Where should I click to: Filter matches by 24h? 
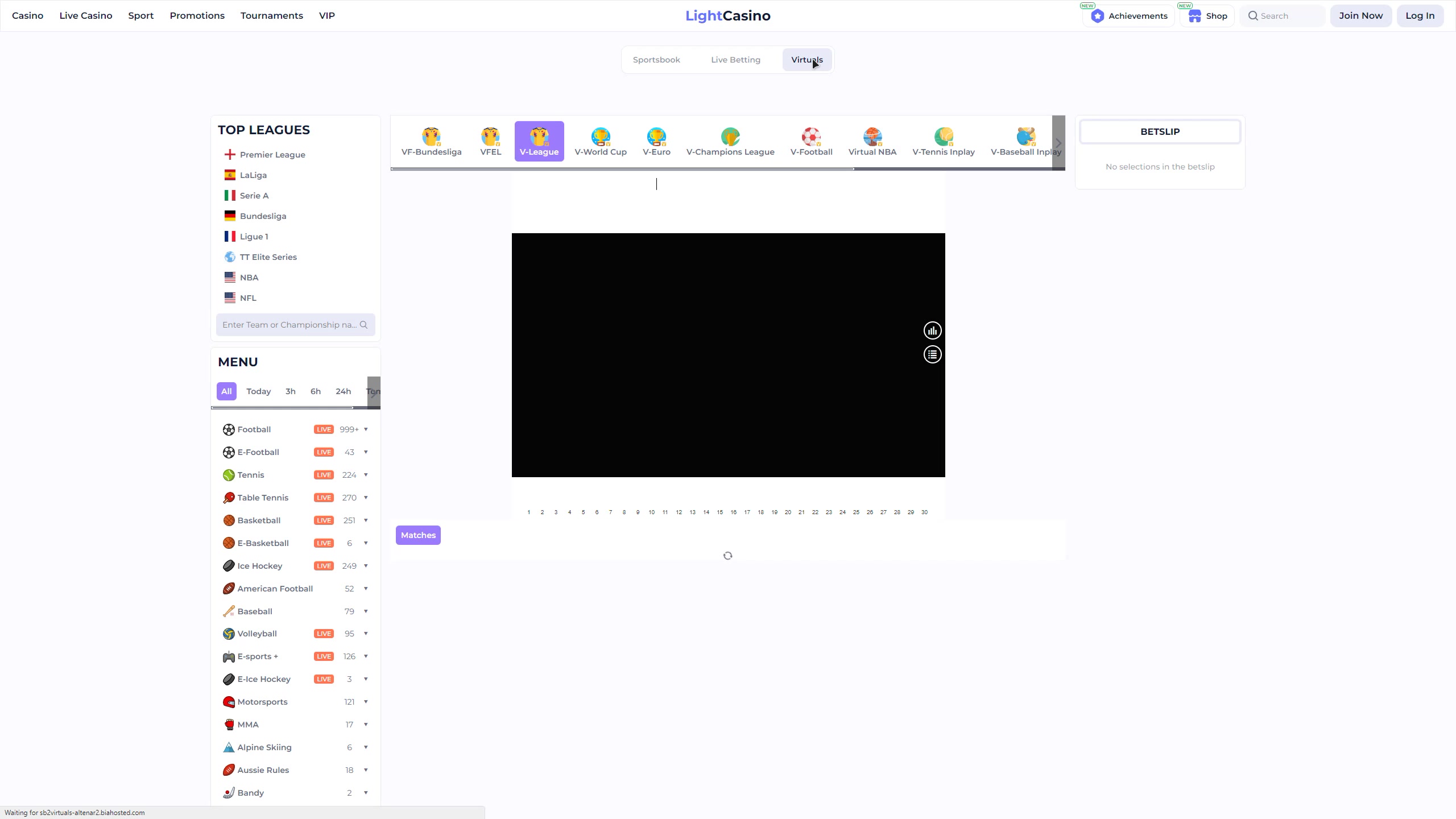pos(343,391)
